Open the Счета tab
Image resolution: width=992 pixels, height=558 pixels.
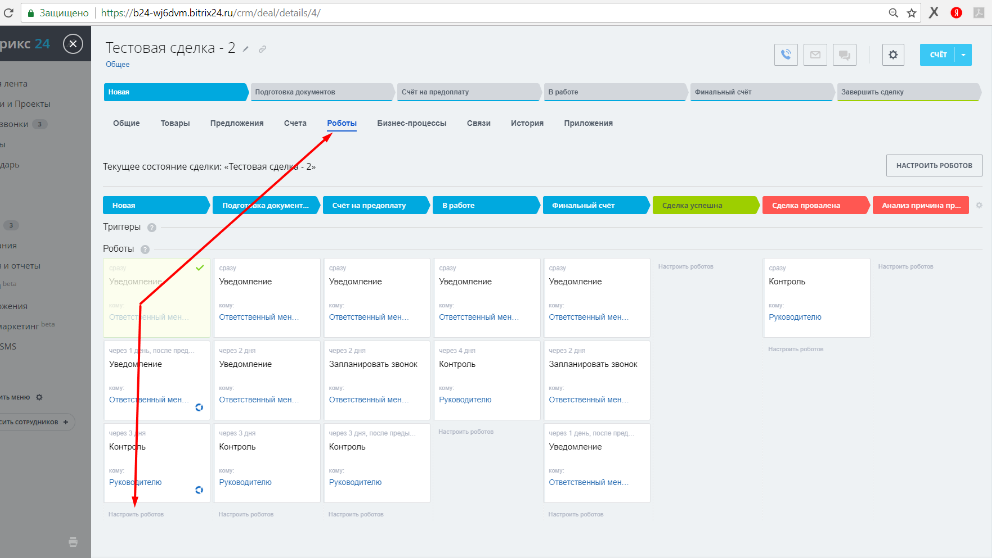click(295, 123)
